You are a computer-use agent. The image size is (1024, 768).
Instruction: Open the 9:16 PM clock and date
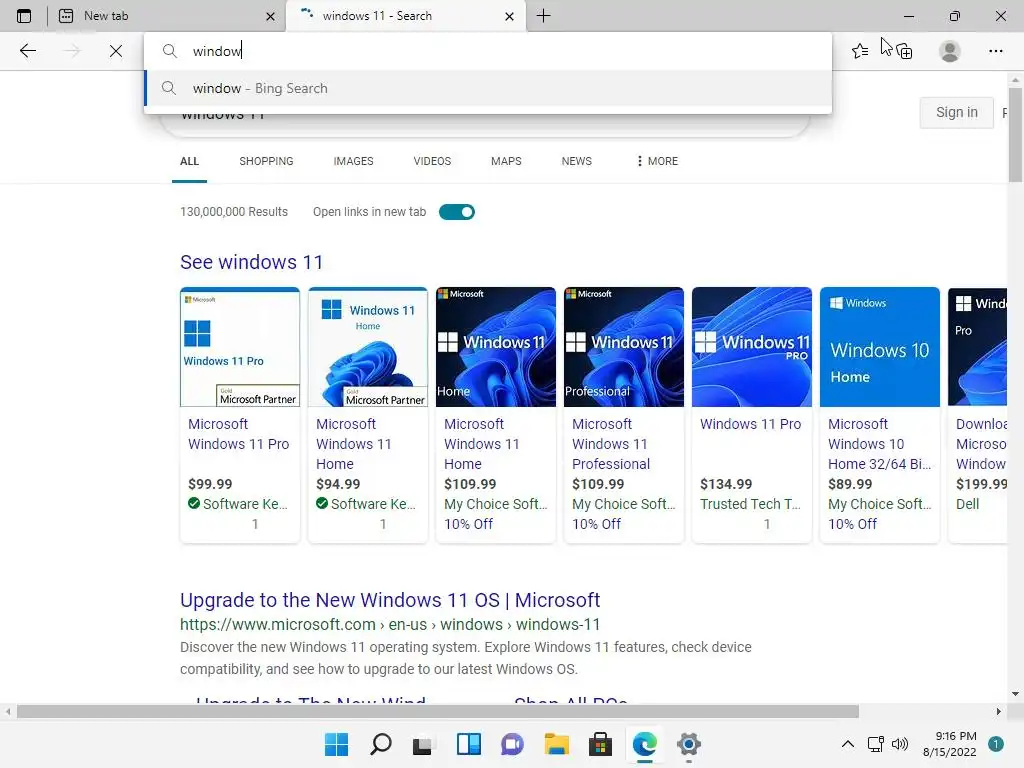tap(950, 744)
